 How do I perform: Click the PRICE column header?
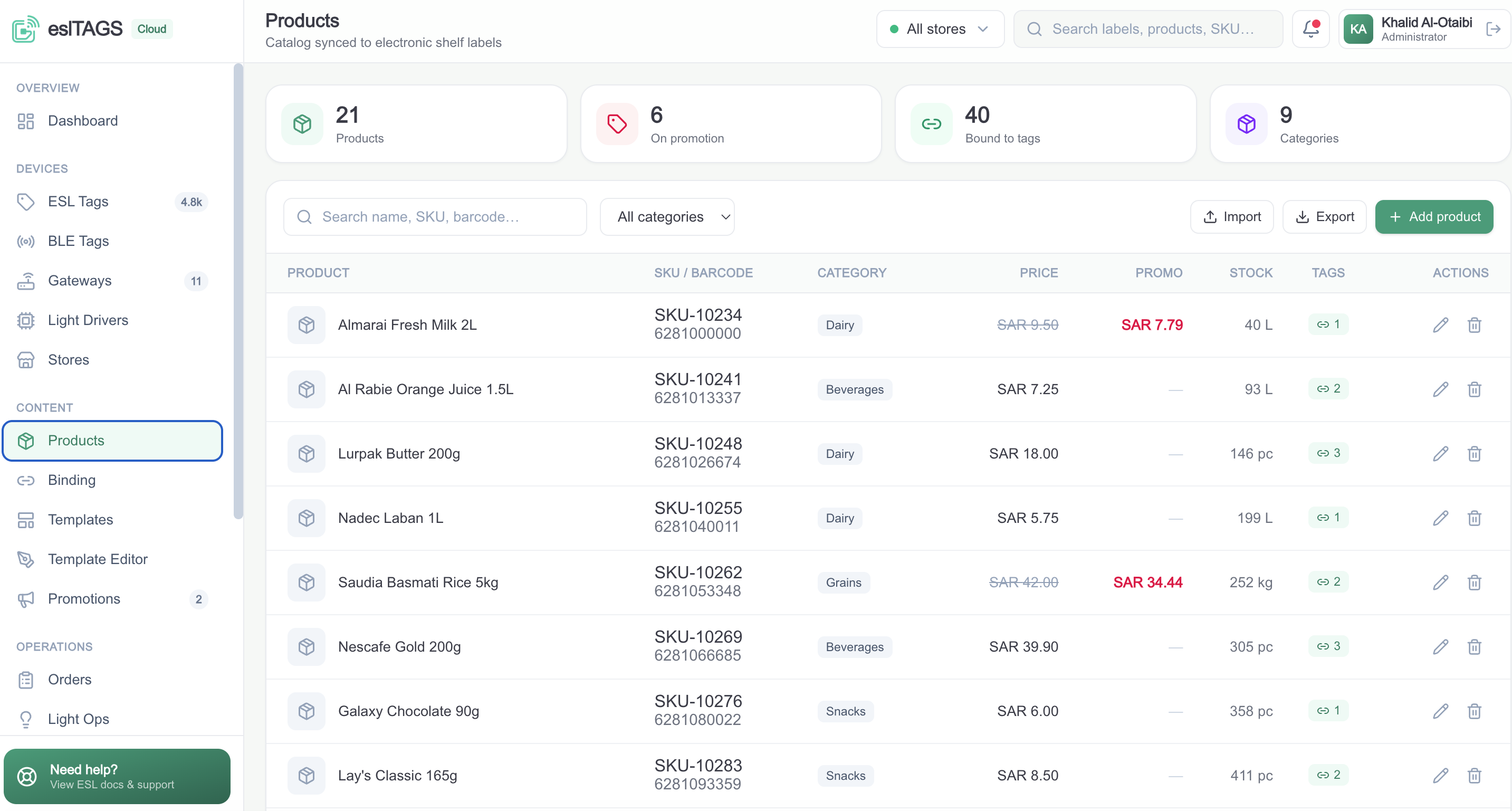click(1038, 272)
